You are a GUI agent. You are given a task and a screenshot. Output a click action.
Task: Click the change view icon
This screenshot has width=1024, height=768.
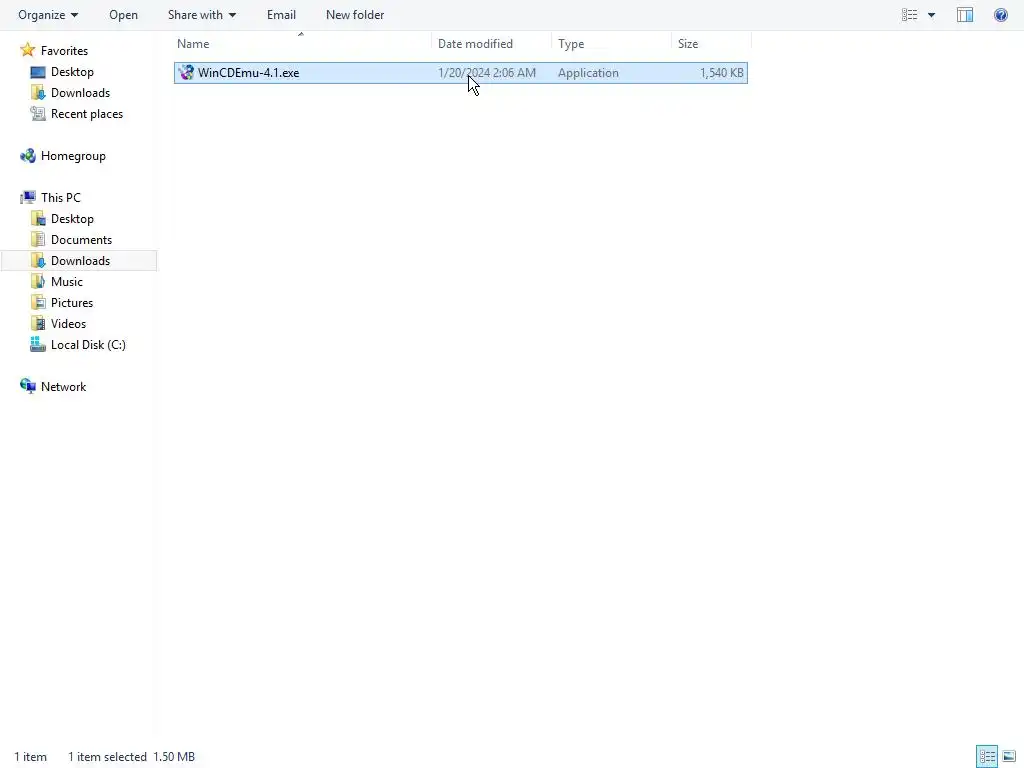pos(909,14)
